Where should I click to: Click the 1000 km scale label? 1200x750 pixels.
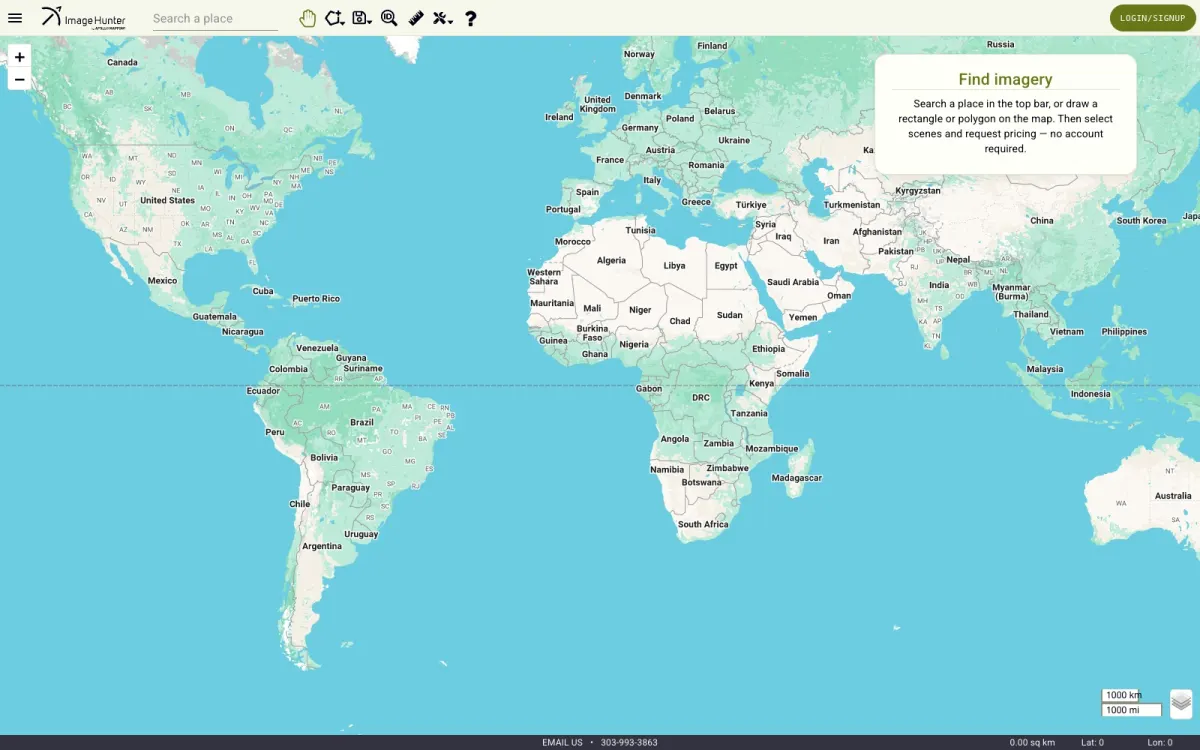click(1122, 695)
